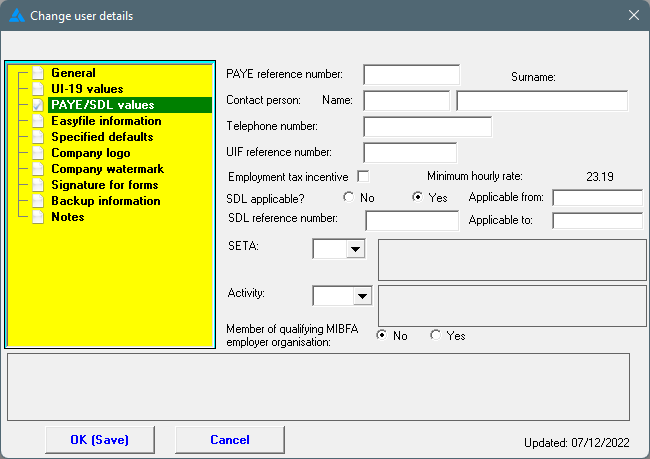650x459 pixels.
Task: Click the Applicable from date field
Action: (x=597, y=198)
